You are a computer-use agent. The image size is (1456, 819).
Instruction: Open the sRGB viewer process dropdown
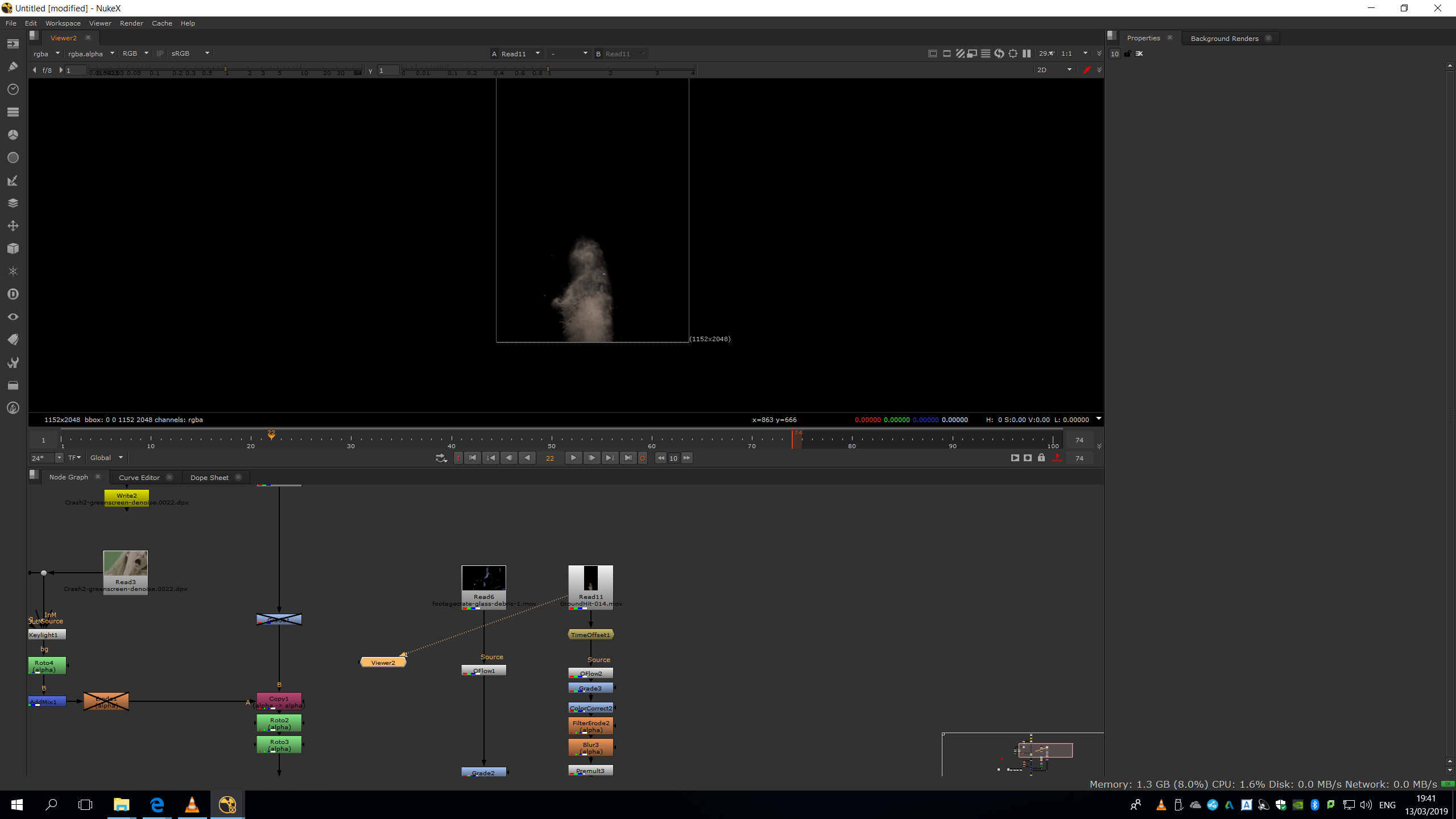pos(191,53)
